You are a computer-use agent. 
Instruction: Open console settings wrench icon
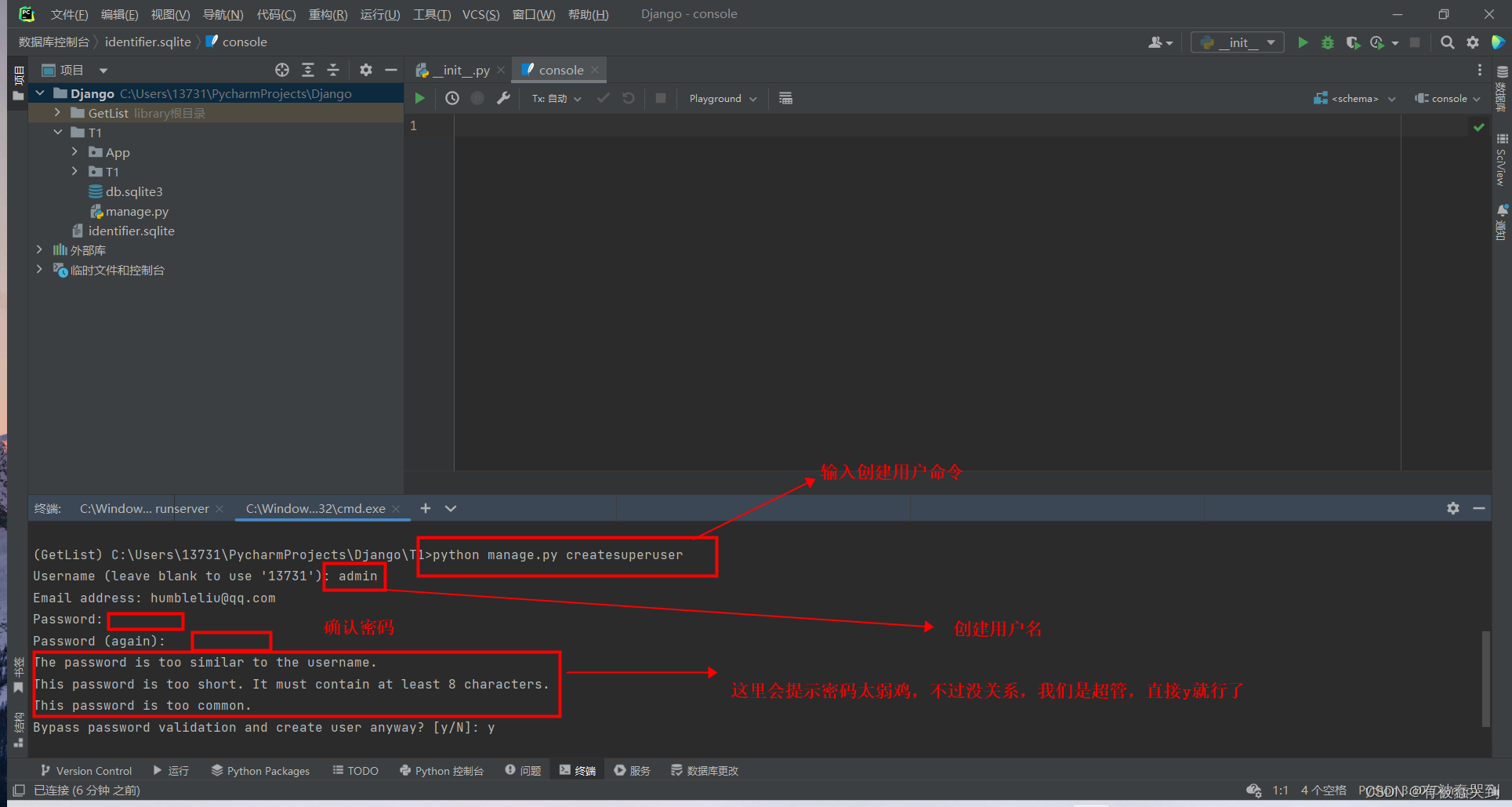503,98
